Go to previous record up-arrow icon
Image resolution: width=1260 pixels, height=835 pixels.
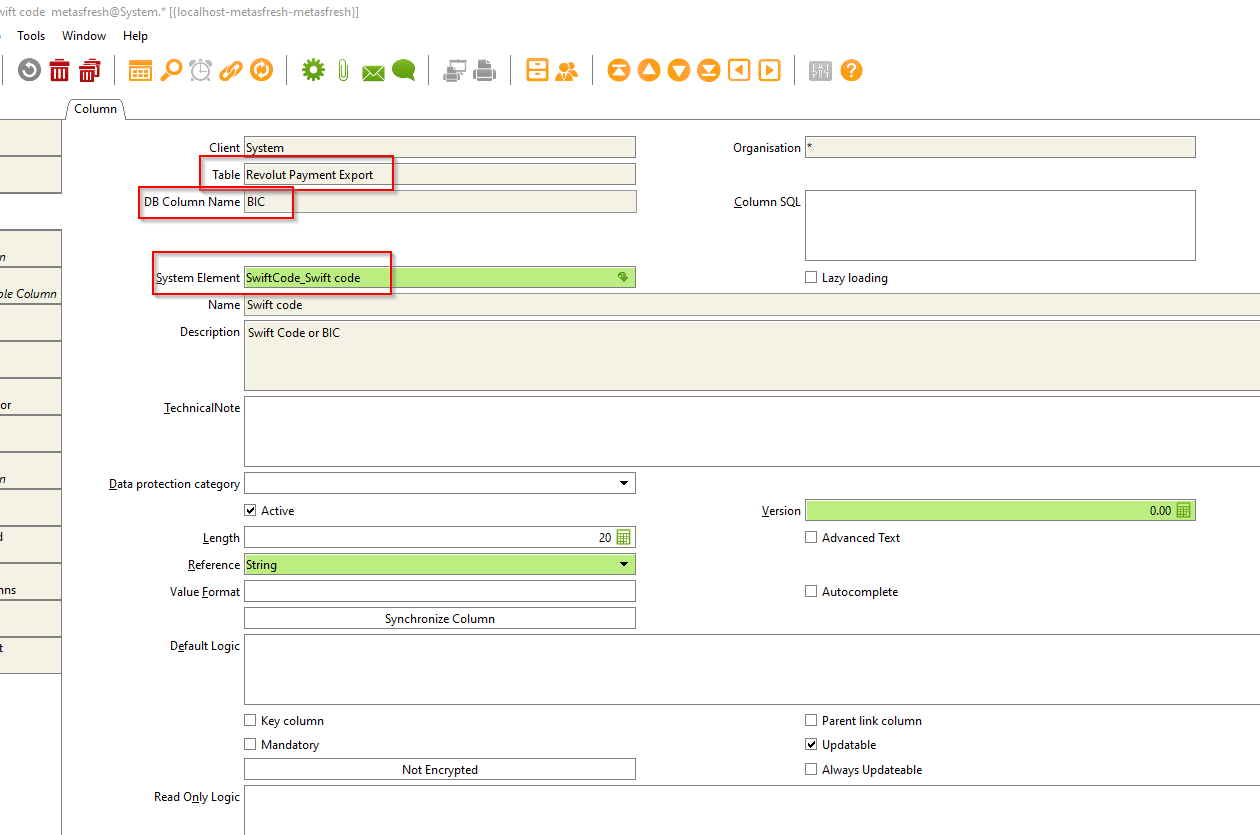pos(649,70)
